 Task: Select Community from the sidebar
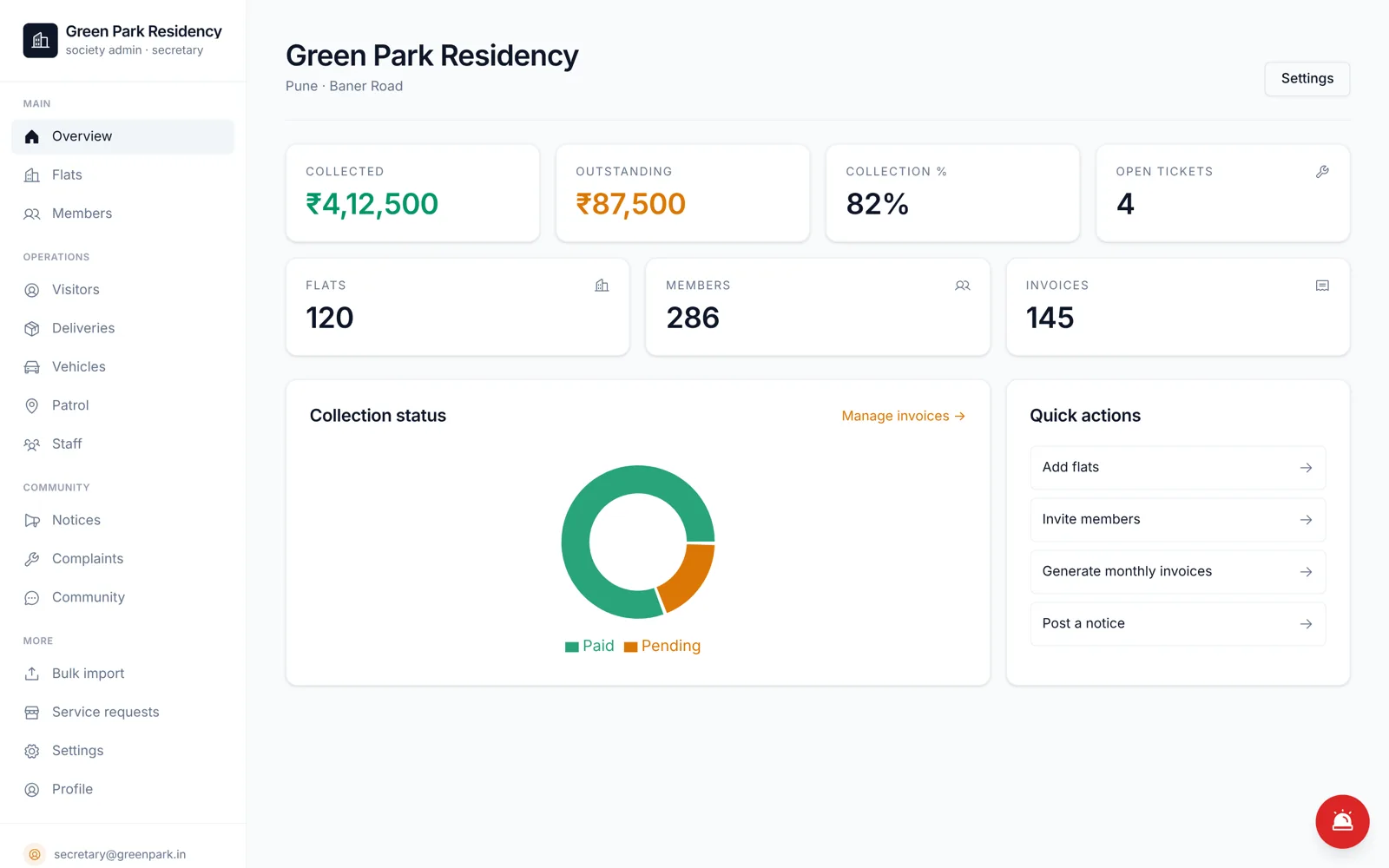coord(122,598)
